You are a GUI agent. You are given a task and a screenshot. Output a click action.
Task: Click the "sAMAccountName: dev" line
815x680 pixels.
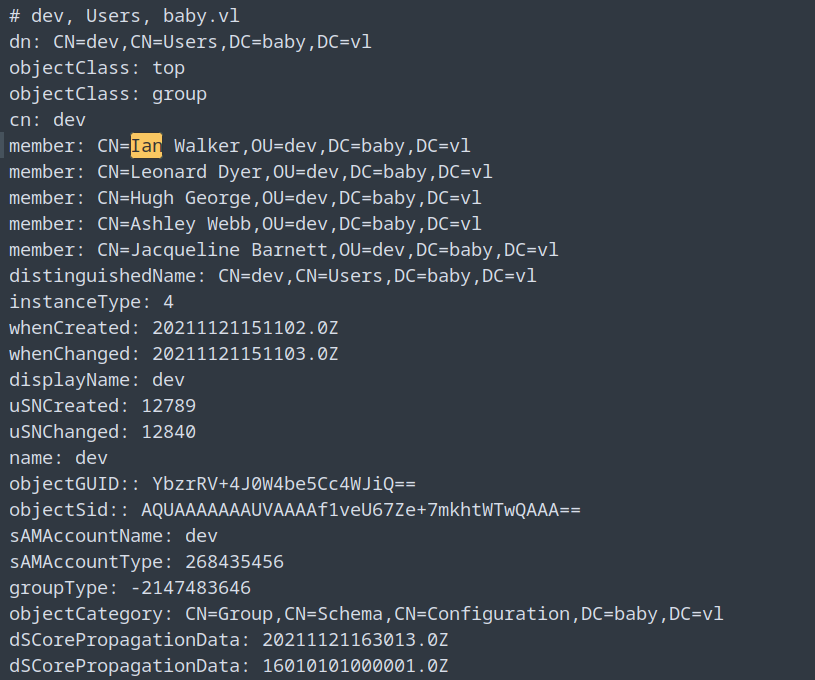click(x=113, y=536)
